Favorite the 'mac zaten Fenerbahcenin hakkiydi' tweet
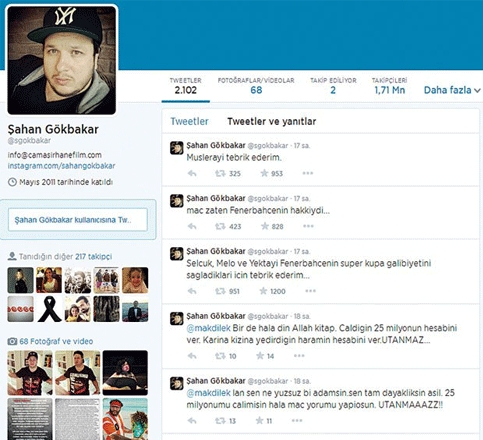483x440 pixels. (265, 226)
